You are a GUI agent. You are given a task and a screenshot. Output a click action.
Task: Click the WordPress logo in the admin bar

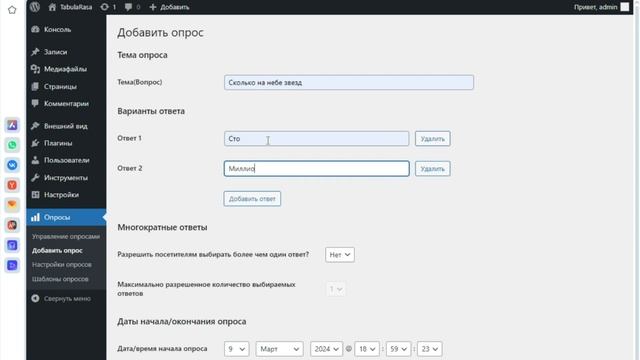[35, 7]
